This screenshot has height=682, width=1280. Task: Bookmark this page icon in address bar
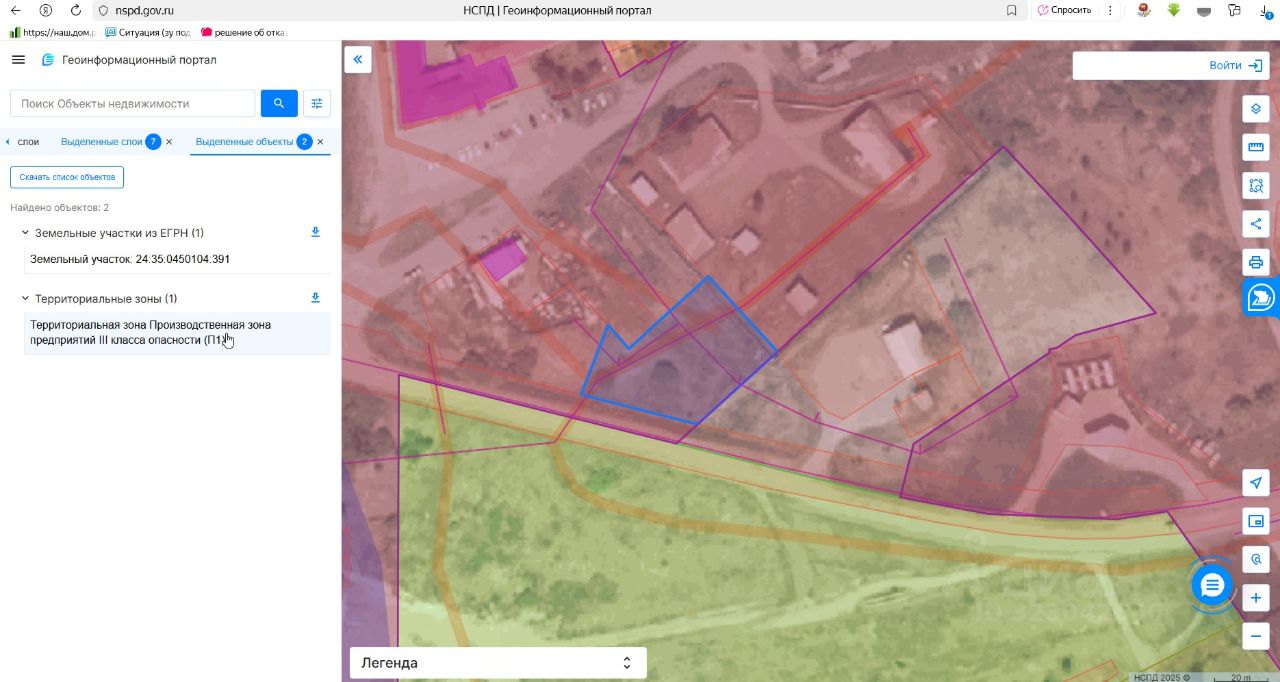click(x=1012, y=10)
